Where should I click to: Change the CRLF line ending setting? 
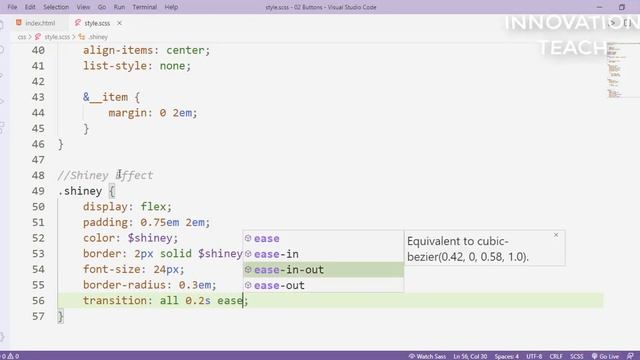[x=556, y=356]
